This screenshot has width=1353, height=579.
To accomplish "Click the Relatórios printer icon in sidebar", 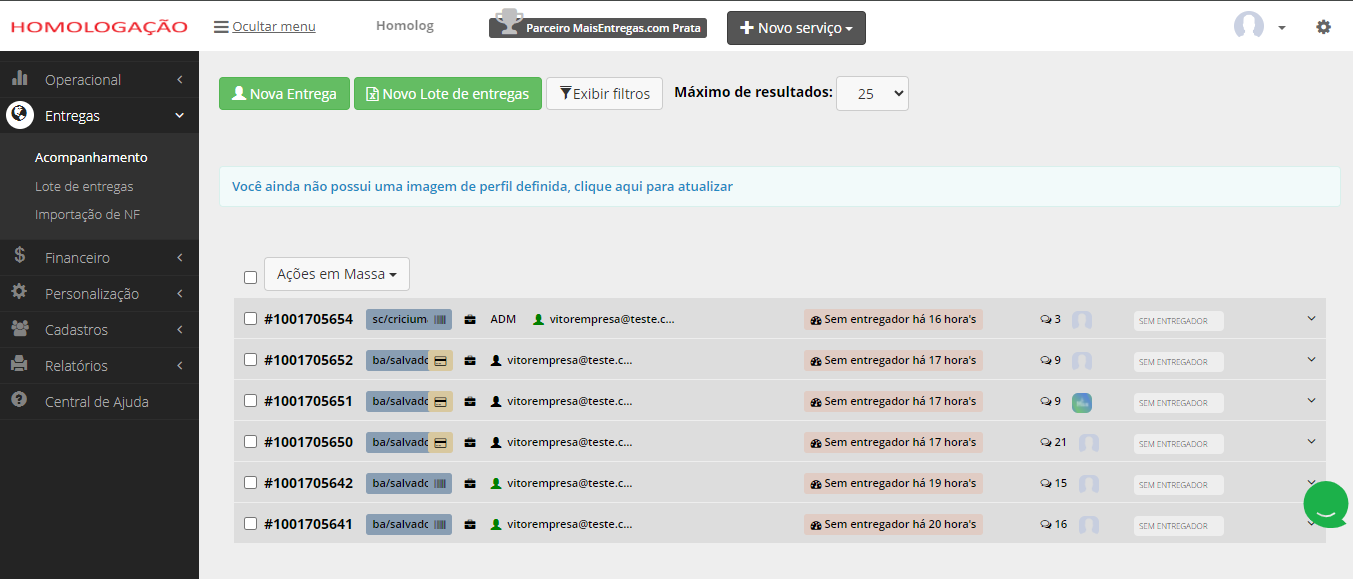I will (x=20, y=364).
